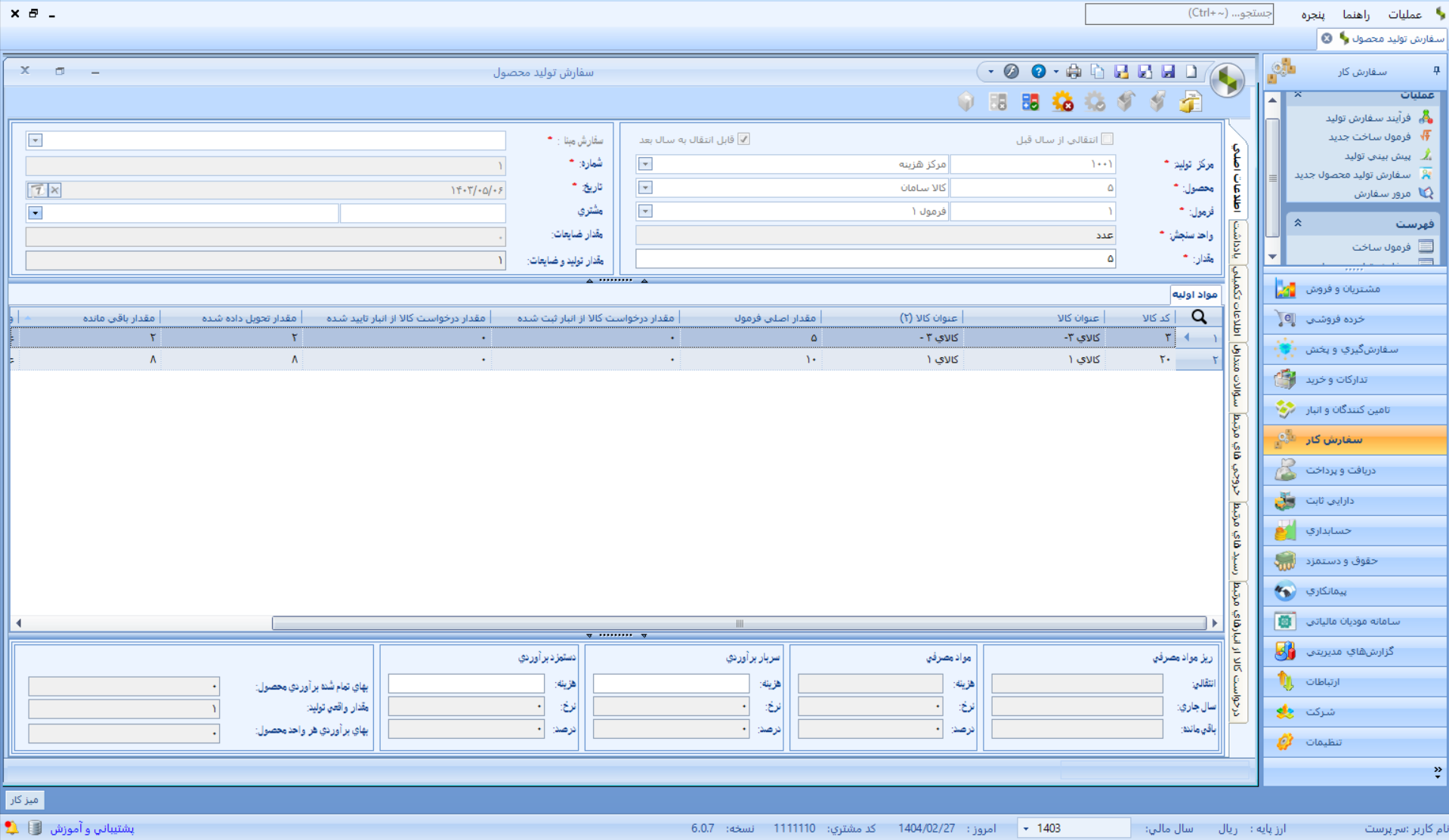
Task: Switch to the یادداشت vertical tab
Action: coord(1237,241)
